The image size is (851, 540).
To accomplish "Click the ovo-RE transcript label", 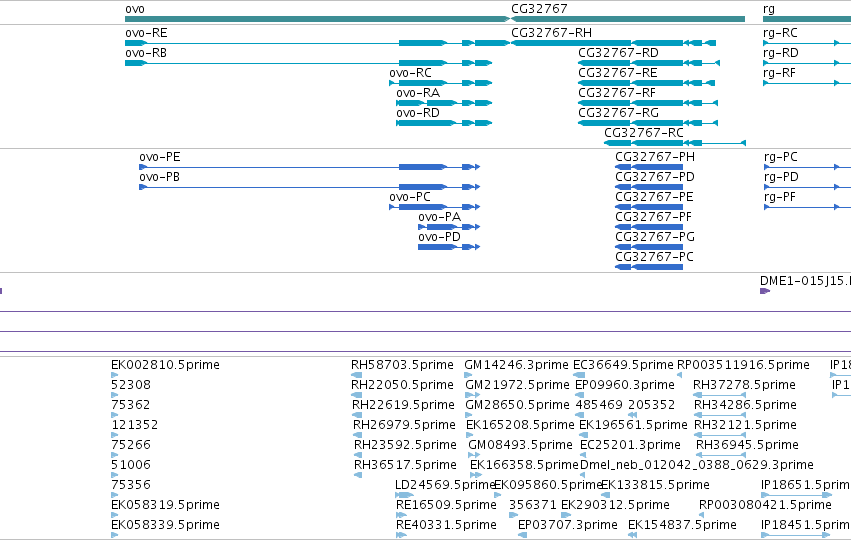I will point(146,33).
